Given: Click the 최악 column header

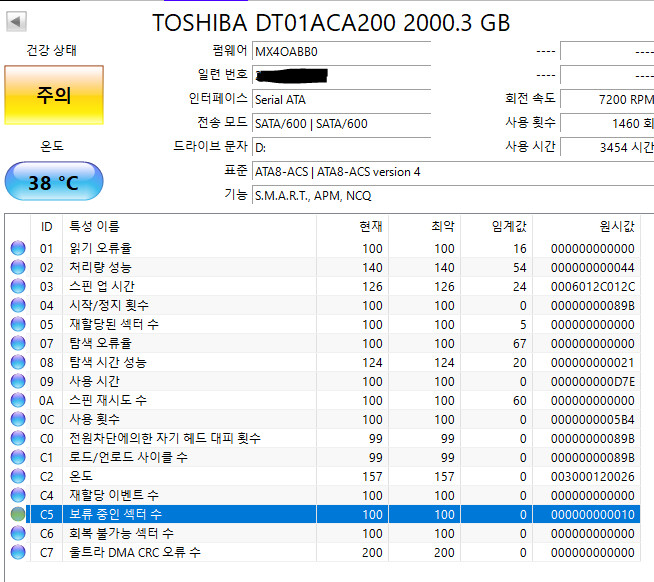Looking at the screenshot, I should [425, 226].
